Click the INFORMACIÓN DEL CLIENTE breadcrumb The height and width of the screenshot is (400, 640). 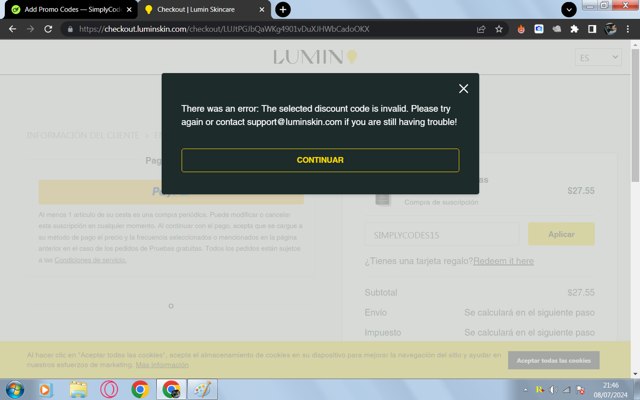[x=83, y=135]
